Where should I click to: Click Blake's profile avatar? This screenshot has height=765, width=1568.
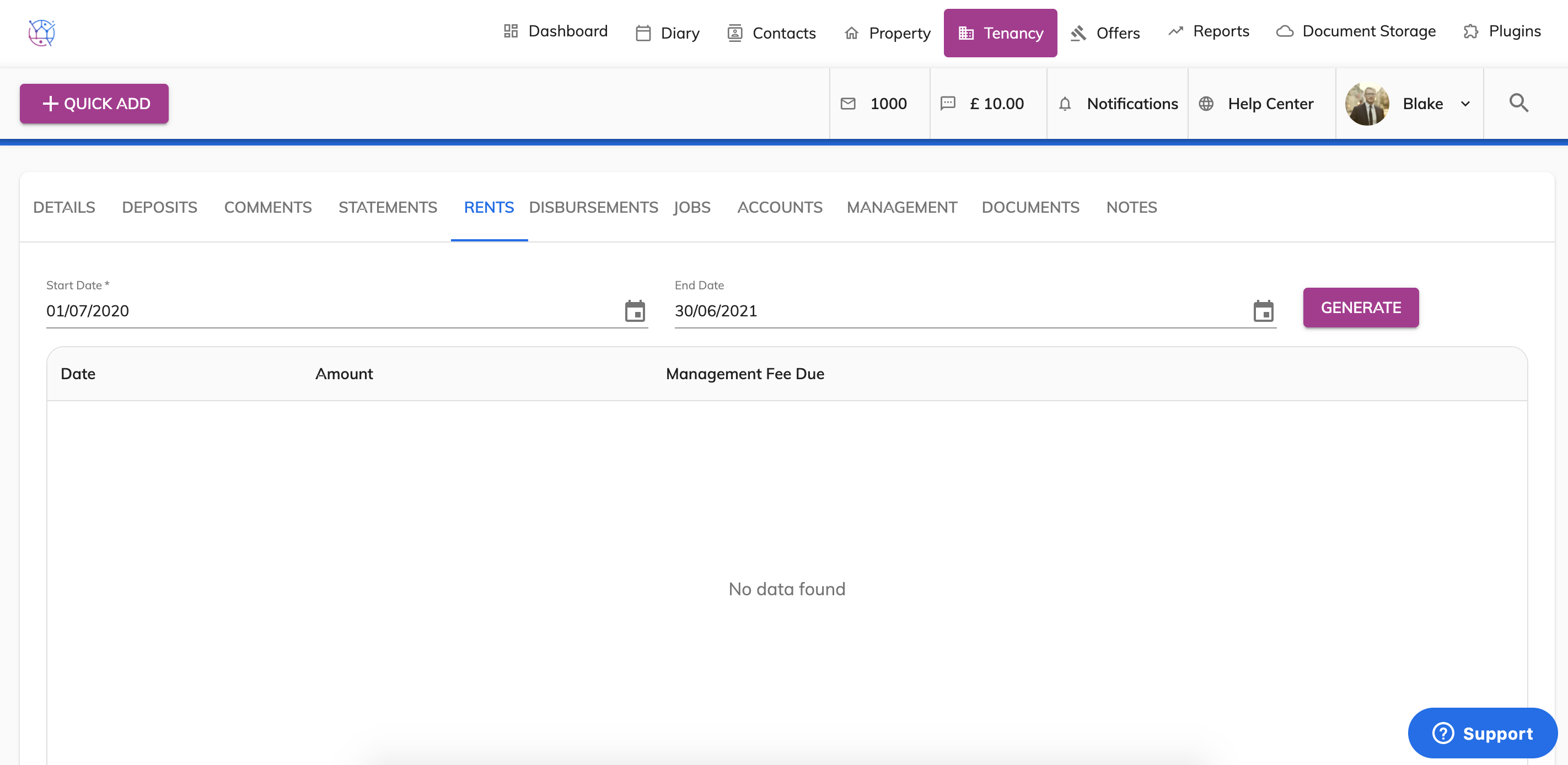pyautogui.click(x=1367, y=104)
